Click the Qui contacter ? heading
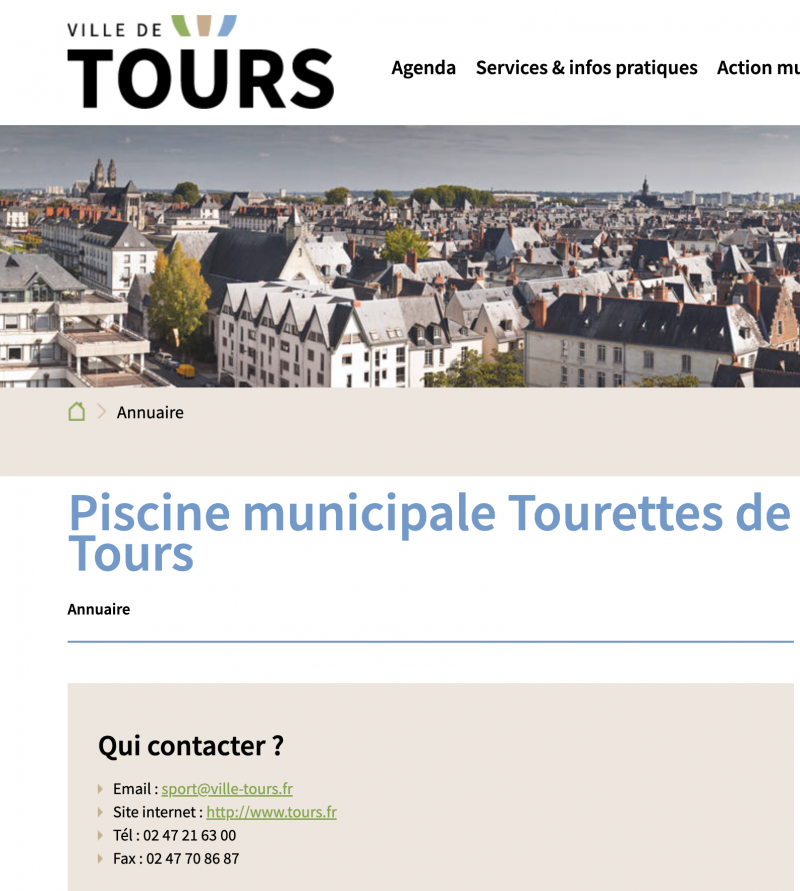 (x=190, y=746)
